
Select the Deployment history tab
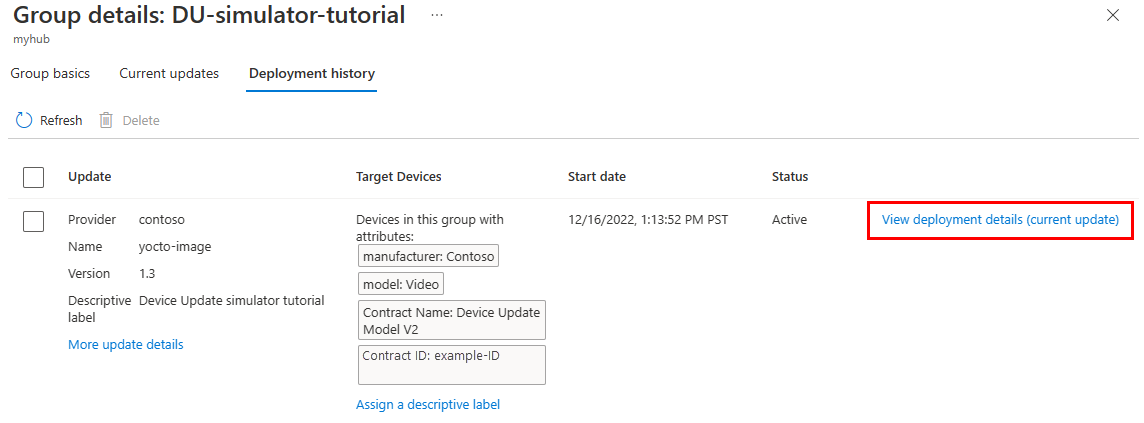click(x=312, y=74)
